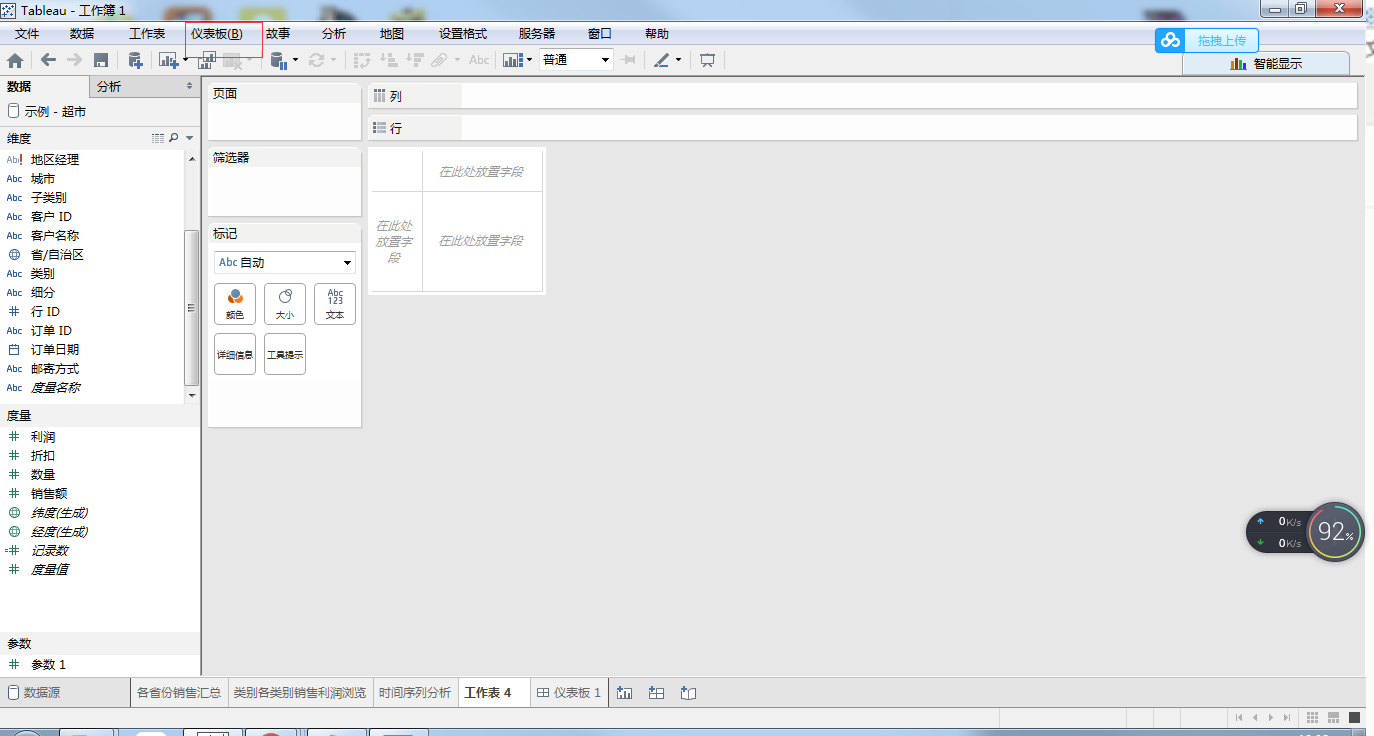The height and width of the screenshot is (736, 1374).
Task: Click the pause auto updates cylinder icon
Action: pyautogui.click(x=278, y=60)
